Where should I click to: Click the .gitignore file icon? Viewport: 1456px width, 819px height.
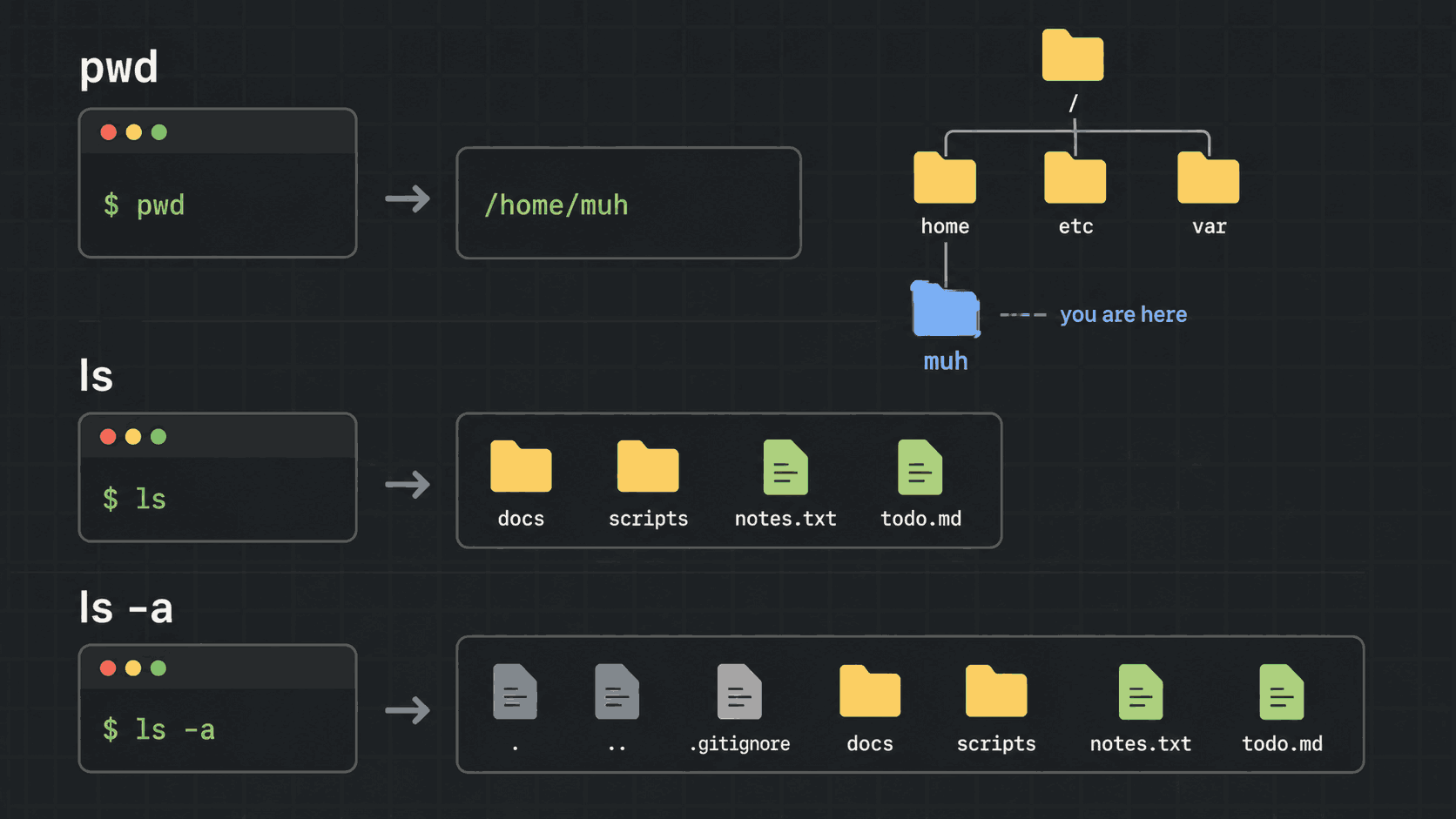(x=739, y=692)
